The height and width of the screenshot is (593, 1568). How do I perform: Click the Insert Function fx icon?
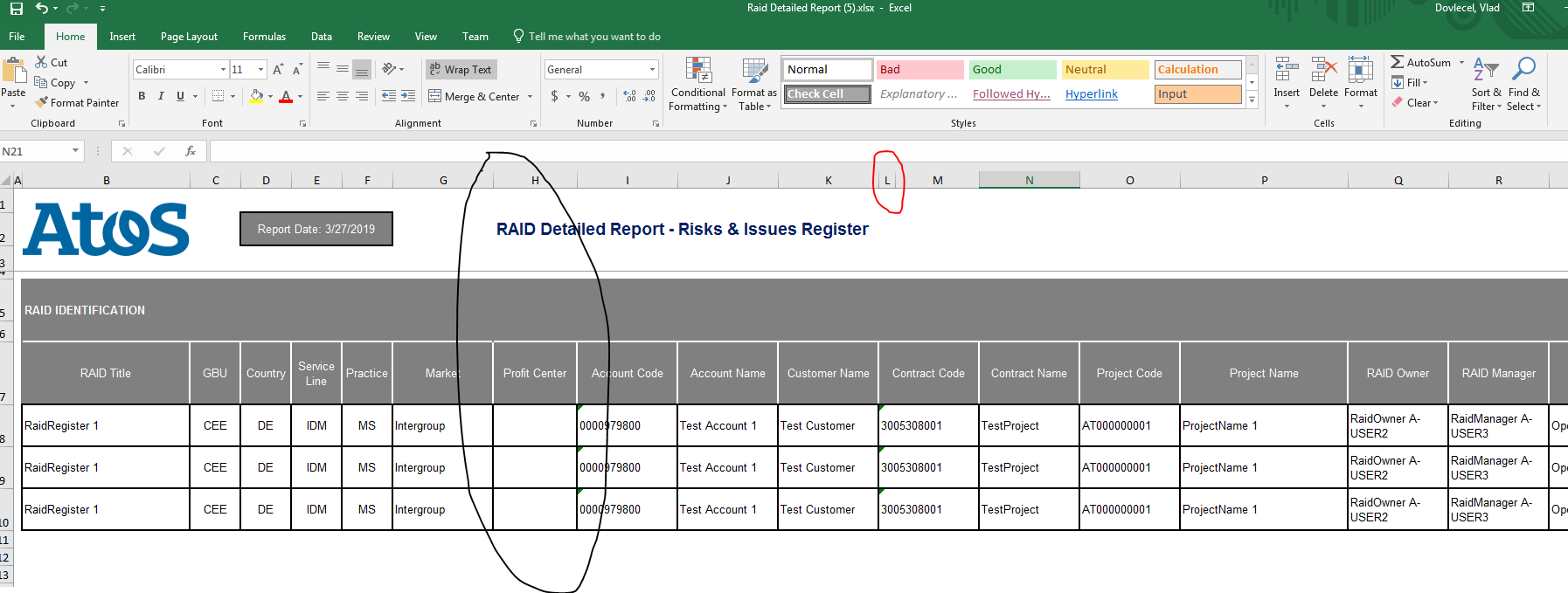191,151
